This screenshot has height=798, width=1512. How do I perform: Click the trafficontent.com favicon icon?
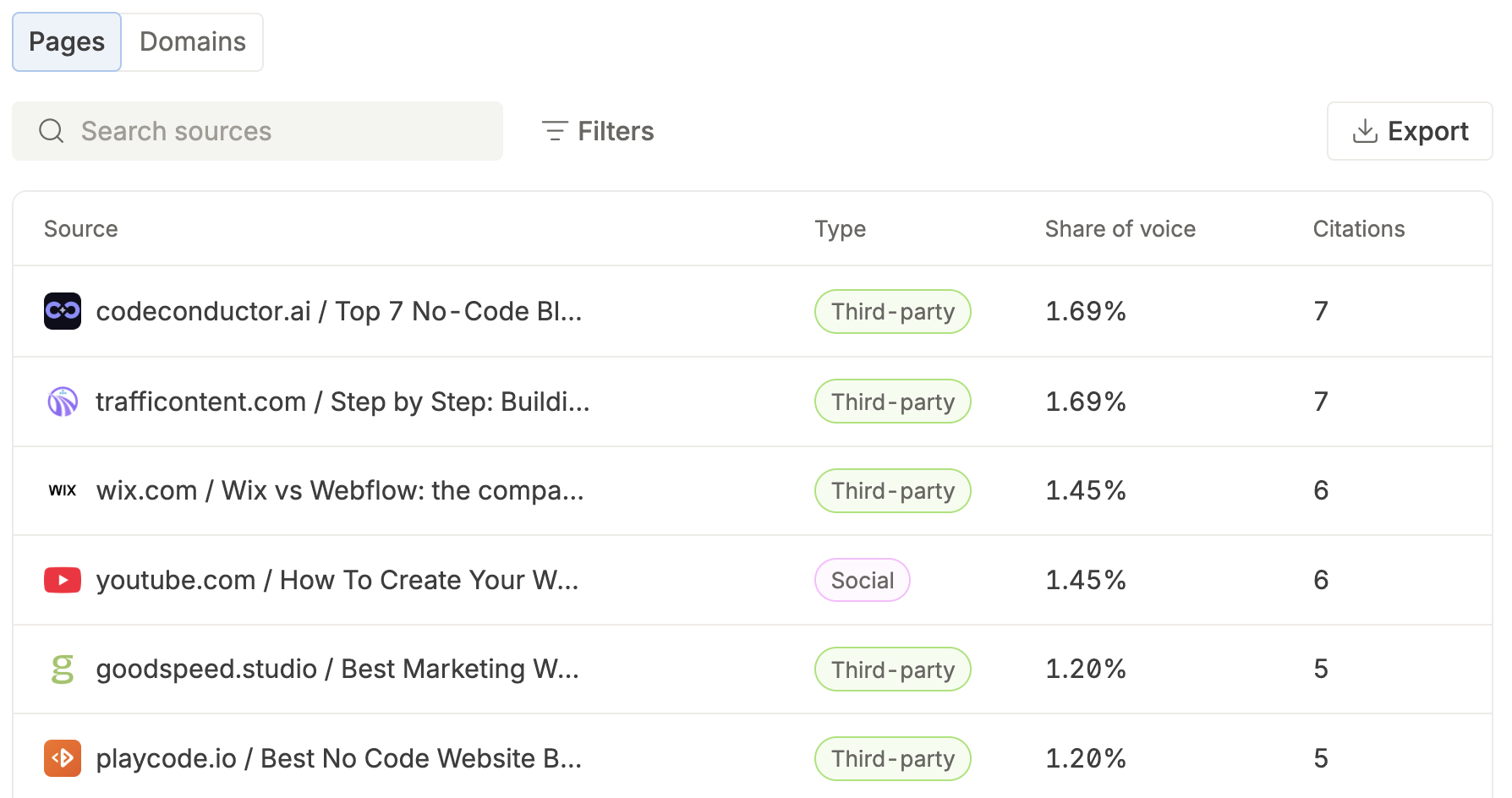point(63,402)
